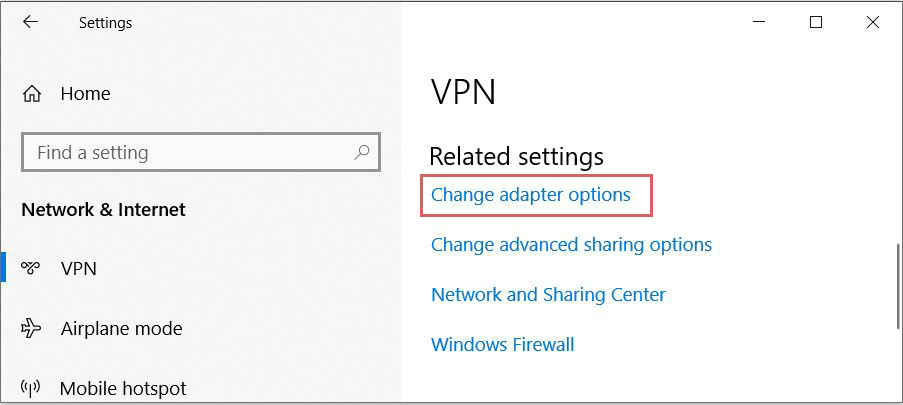Close the Settings window

(x=872, y=22)
